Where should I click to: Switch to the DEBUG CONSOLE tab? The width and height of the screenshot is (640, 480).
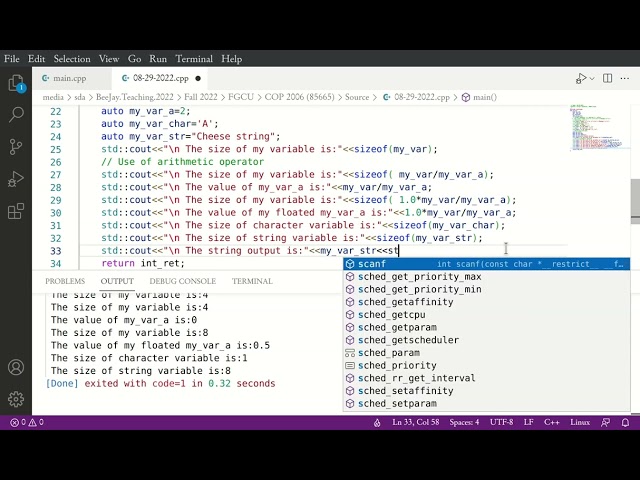point(182,281)
